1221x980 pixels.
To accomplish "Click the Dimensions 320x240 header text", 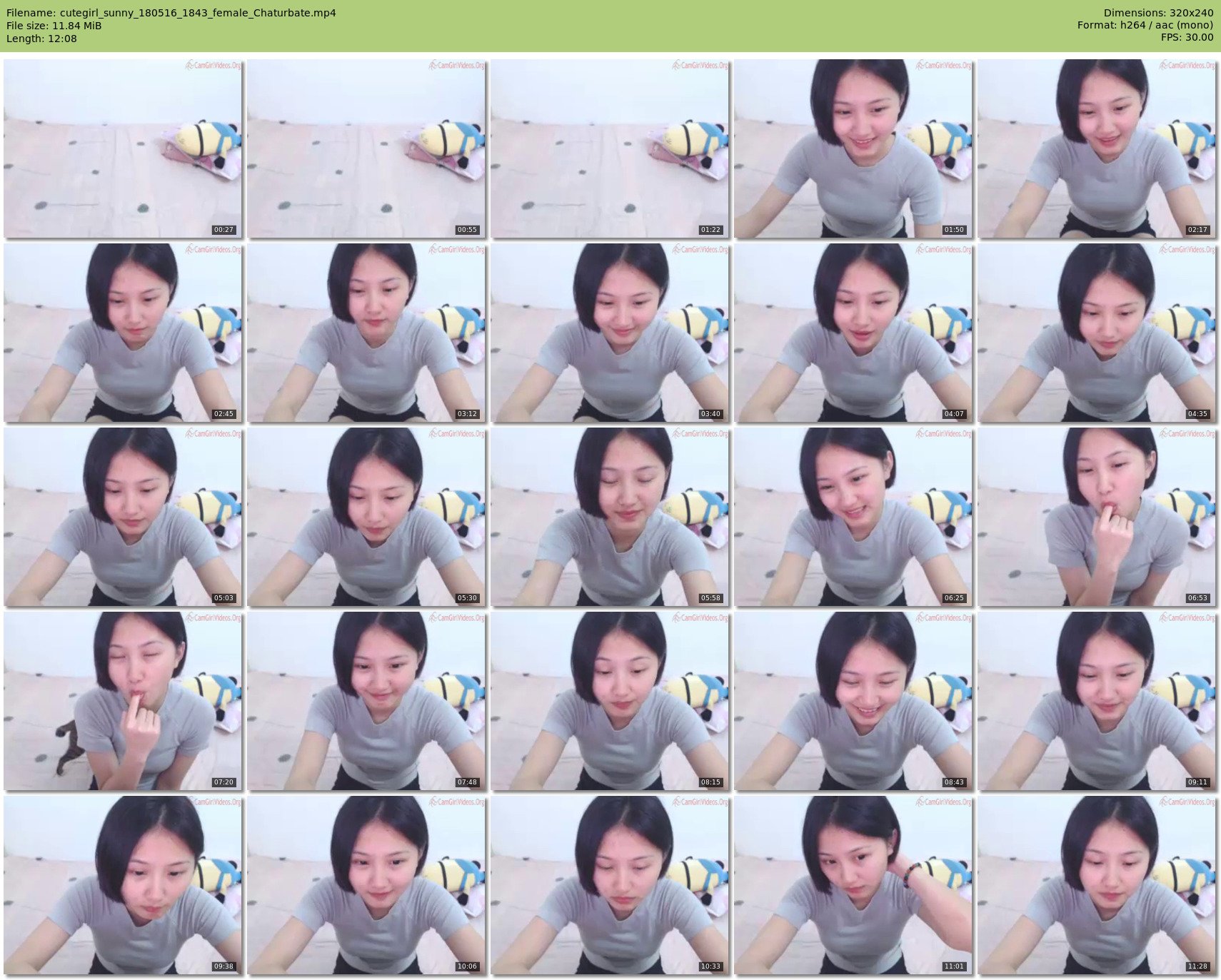I will (1158, 13).
